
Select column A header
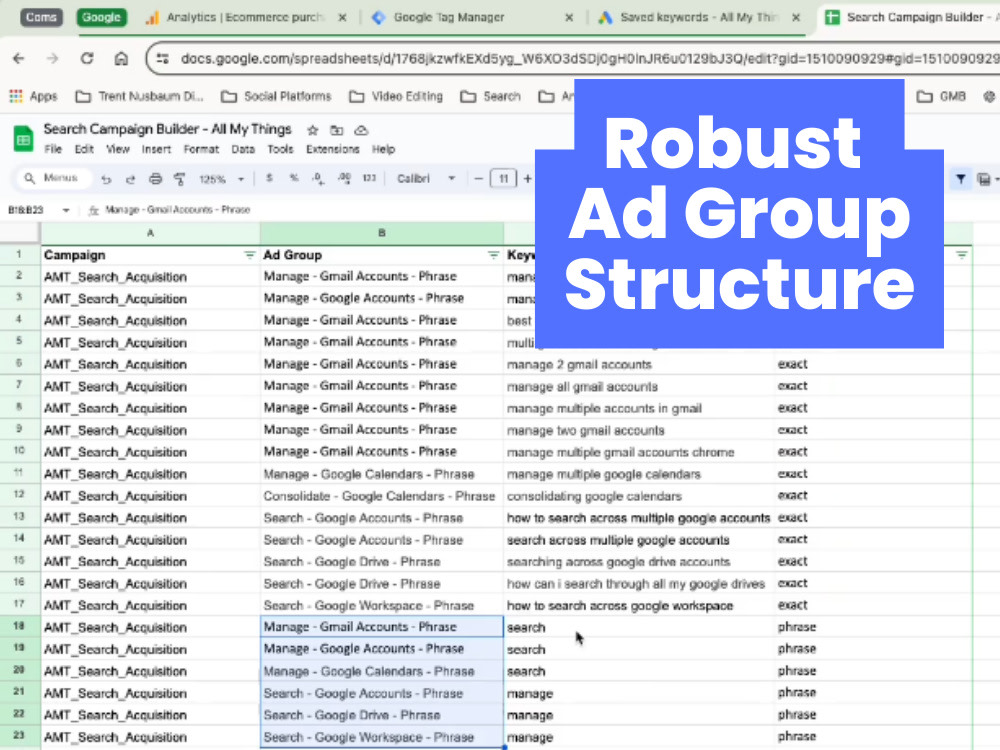click(x=151, y=233)
